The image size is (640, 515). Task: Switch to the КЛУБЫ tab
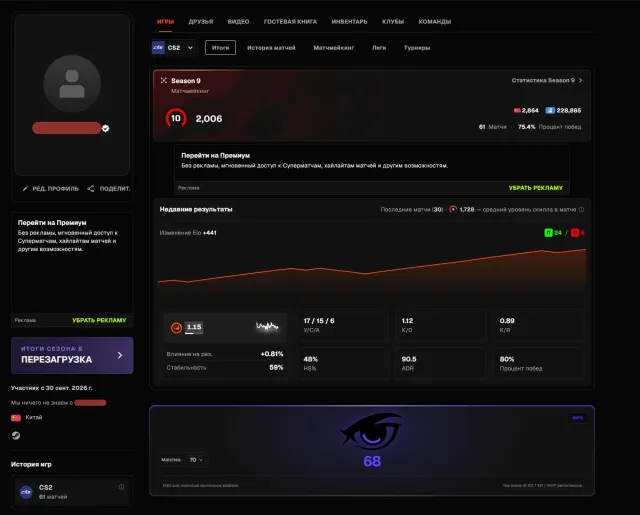pyautogui.click(x=393, y=22)
